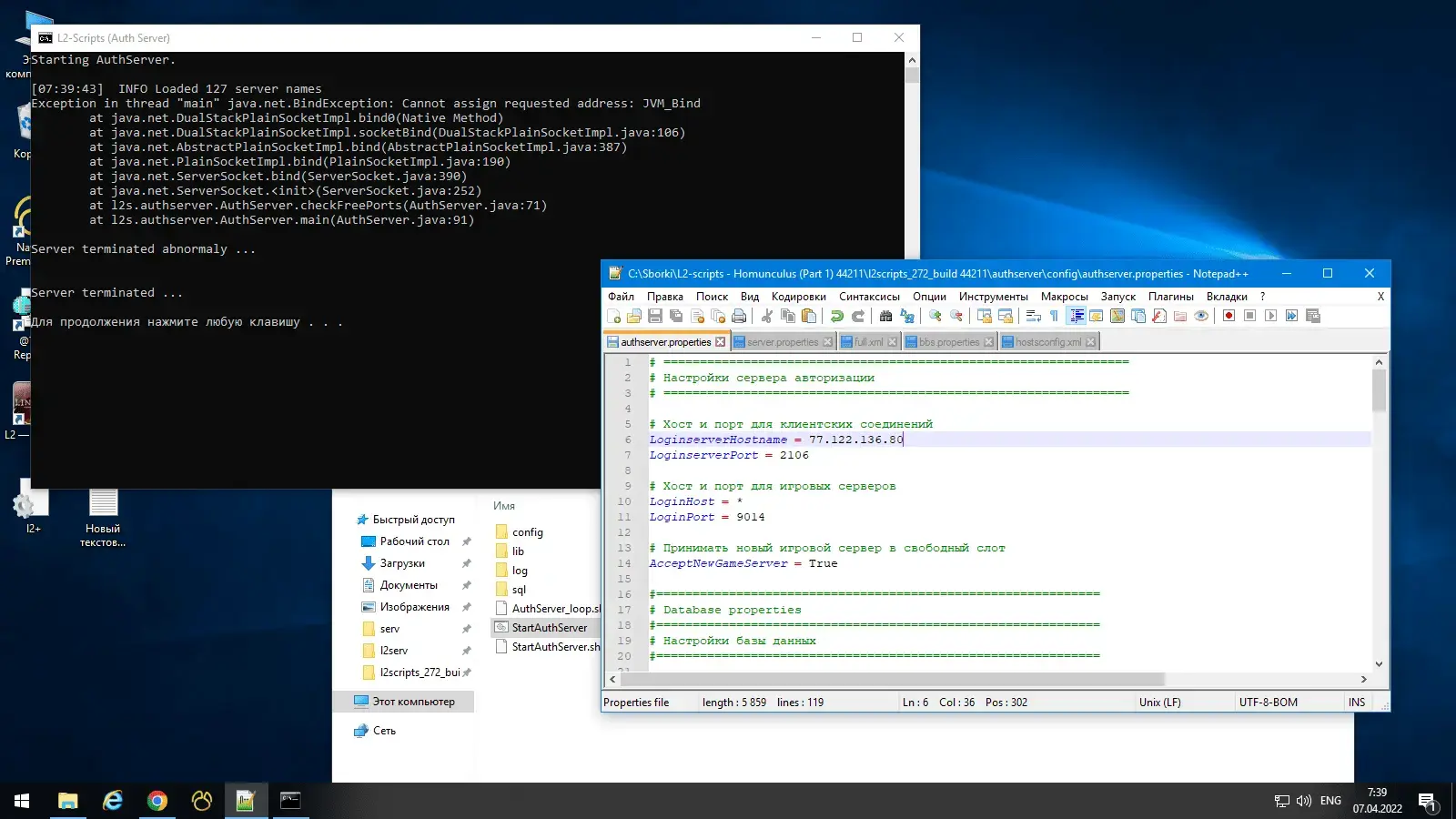Click the Save All toolbar icon
Viewport: 1456px width, 819px height.
[676, 316]
